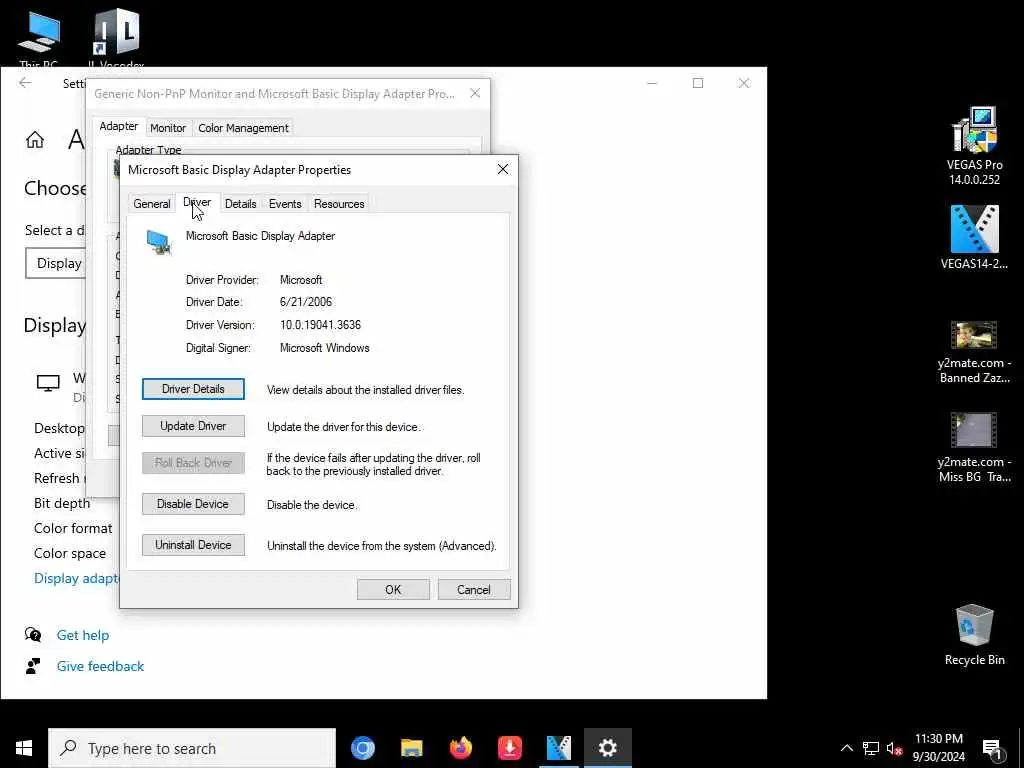The image size is (1024, 768).
Task: Click the Digital Signer Microsoft Windows value
Action: 325,348
